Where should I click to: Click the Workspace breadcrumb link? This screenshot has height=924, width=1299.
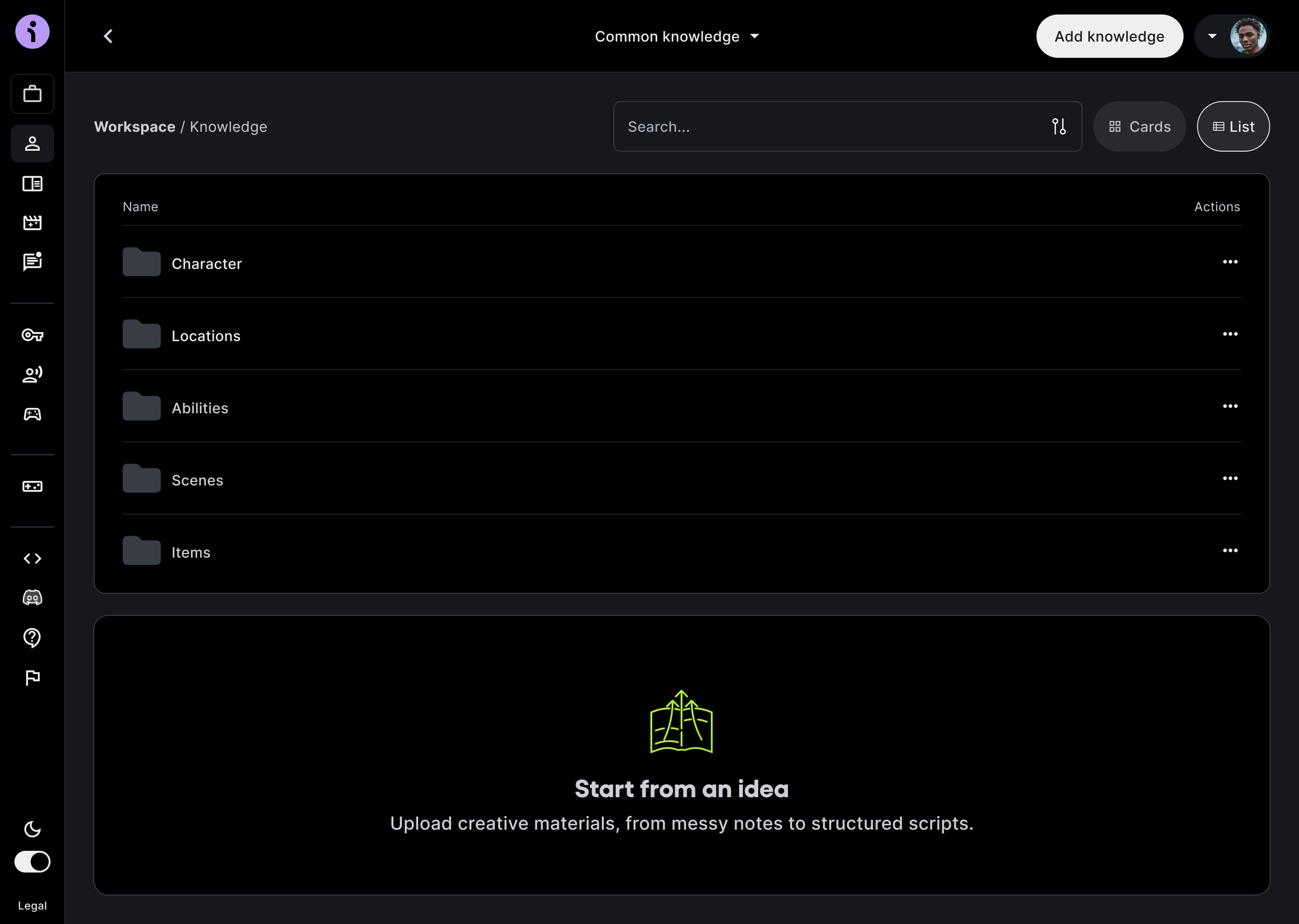134,126
